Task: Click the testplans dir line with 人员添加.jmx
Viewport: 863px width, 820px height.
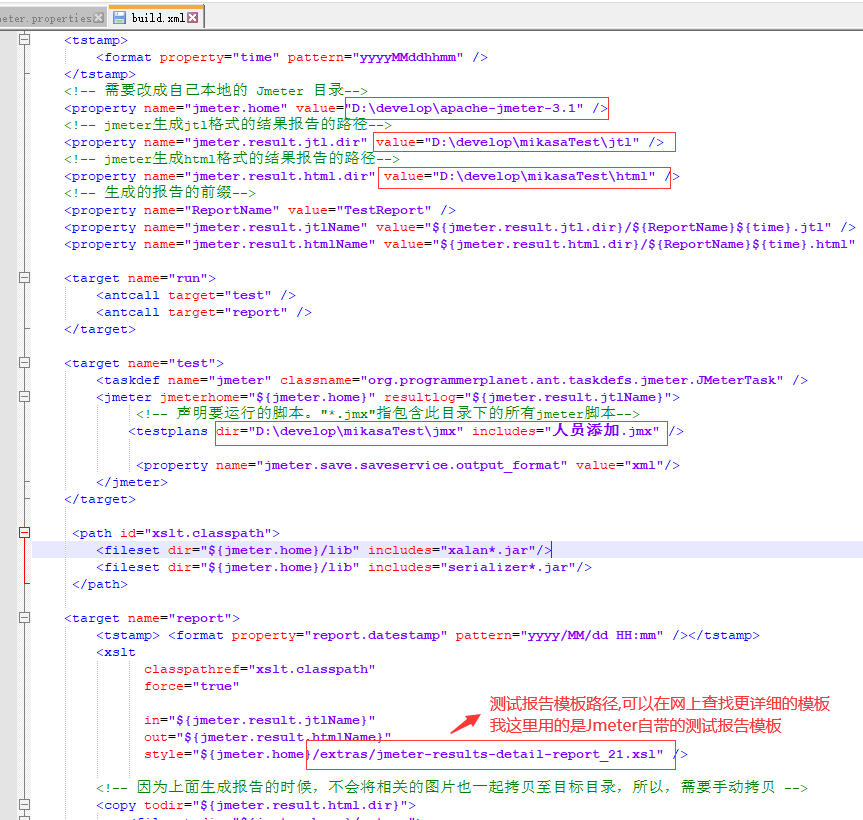Action: pos(406,431)
